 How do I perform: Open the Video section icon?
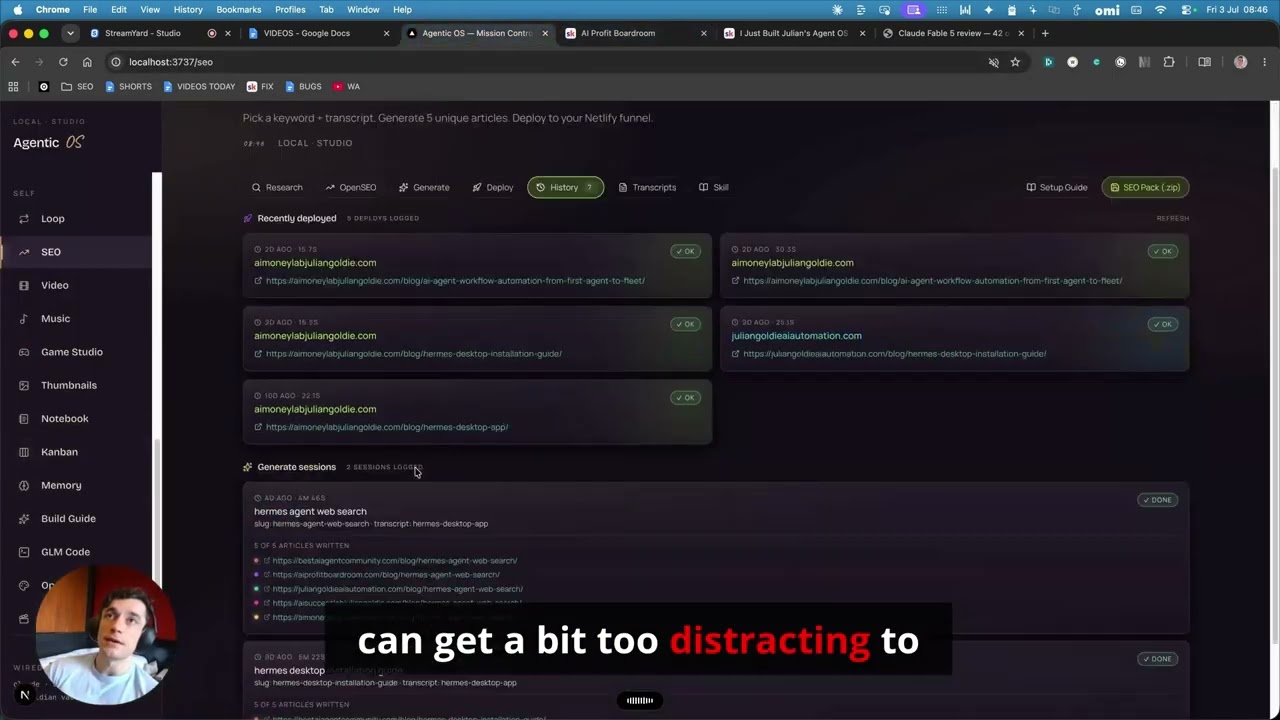24,285
